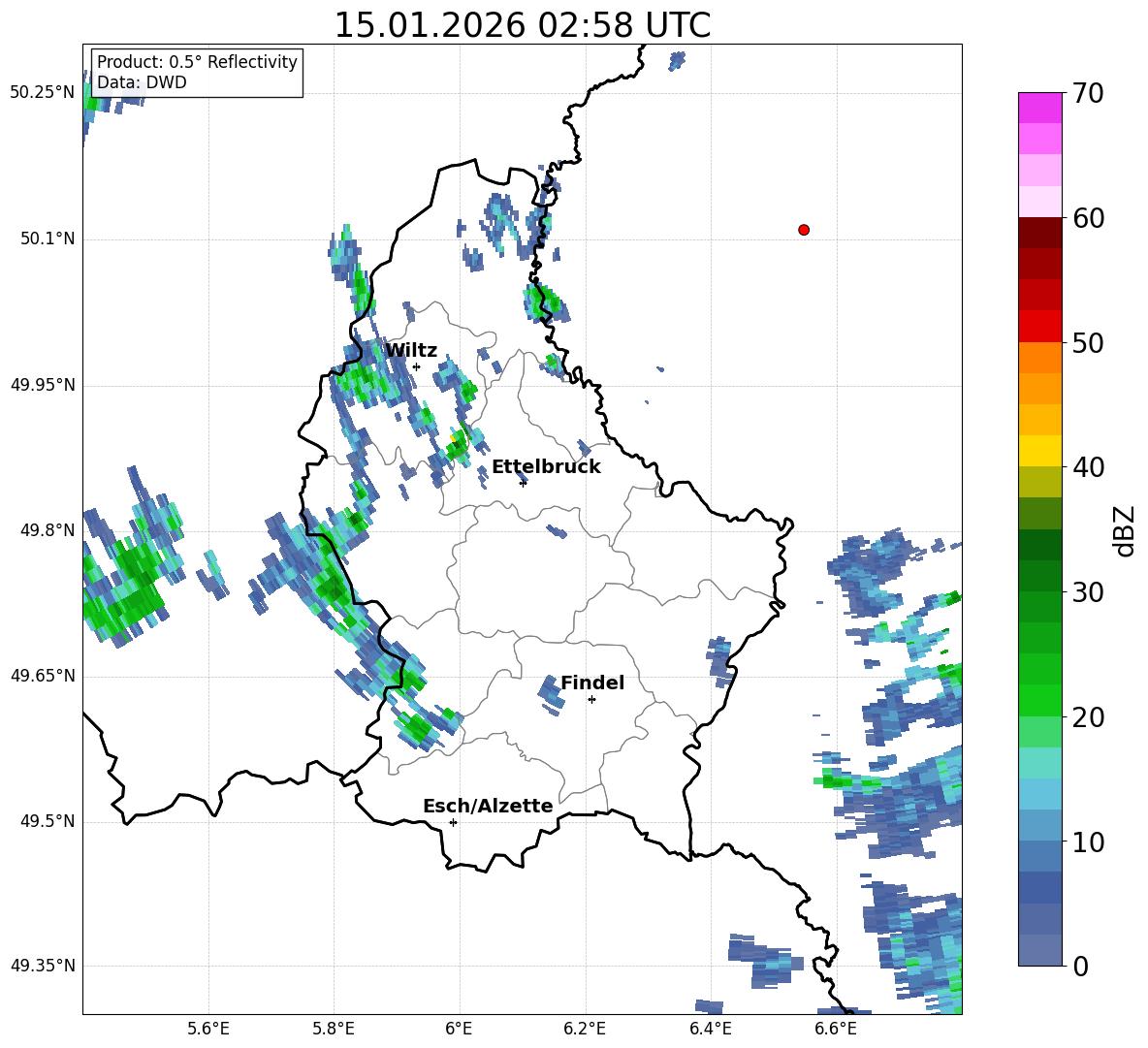Click the 6.6°E longitude label
The width and height of the screenshot is (1148, 1048).
(836, 1029)
